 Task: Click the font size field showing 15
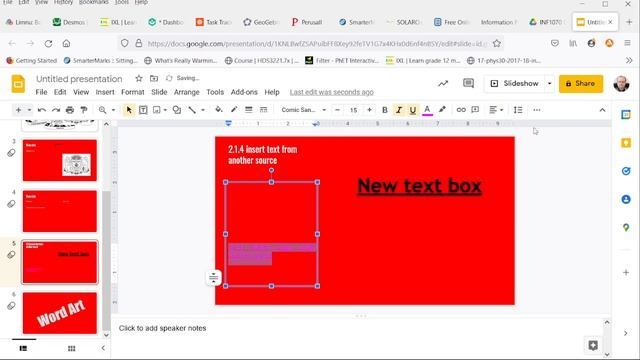(x=353, y=110)
